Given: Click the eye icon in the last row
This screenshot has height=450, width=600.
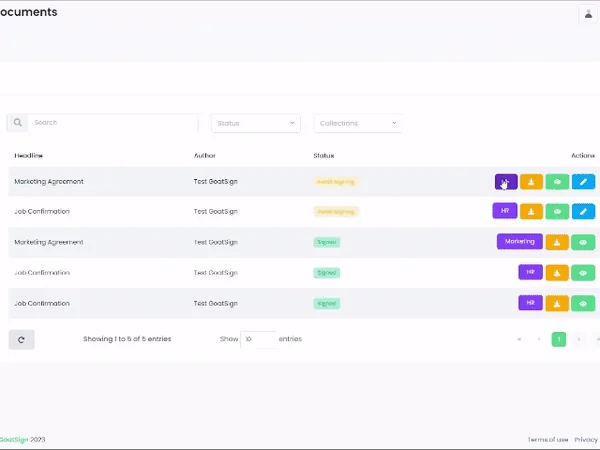Looking at the screenshot, I should coord(583,302).
